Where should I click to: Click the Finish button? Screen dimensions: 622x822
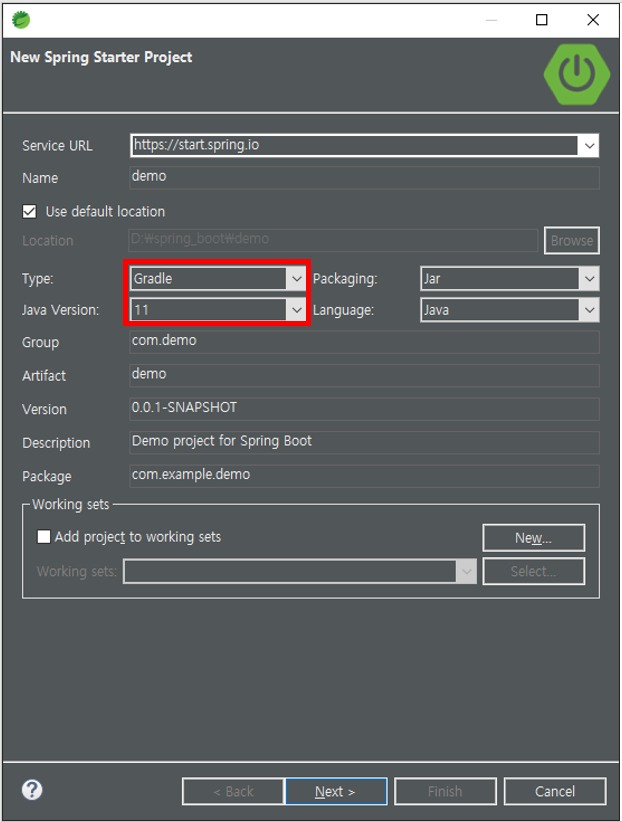click(445, 791)
